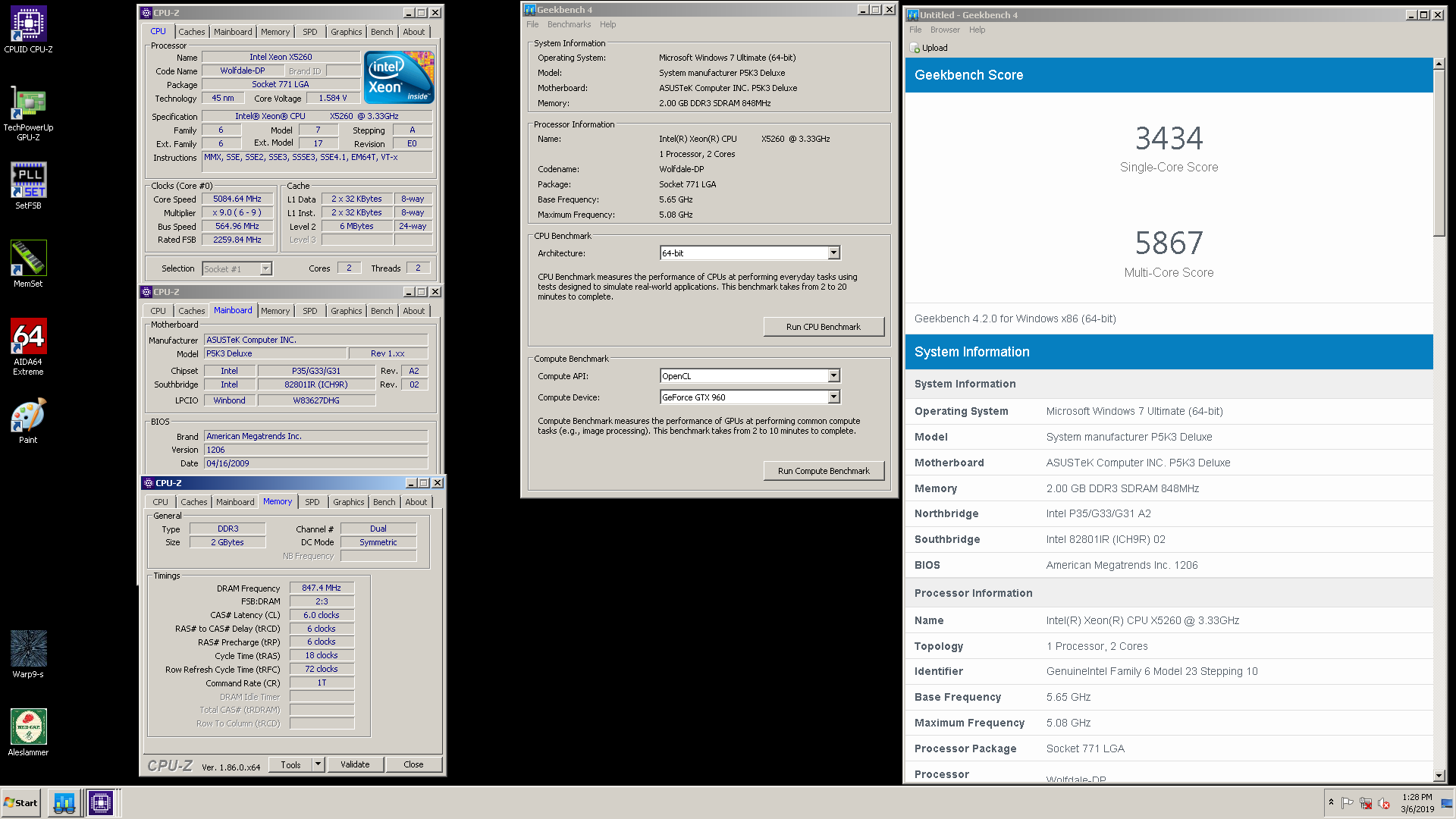Show hidden tray icons arrow
Screen dimensions: 1456x819
[x=1331, y=802]
